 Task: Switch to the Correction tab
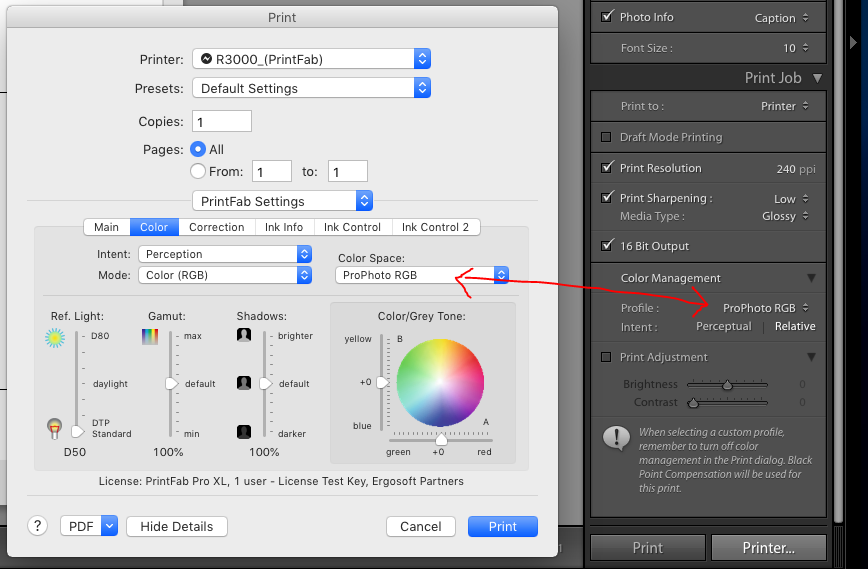tap(216, 227)
